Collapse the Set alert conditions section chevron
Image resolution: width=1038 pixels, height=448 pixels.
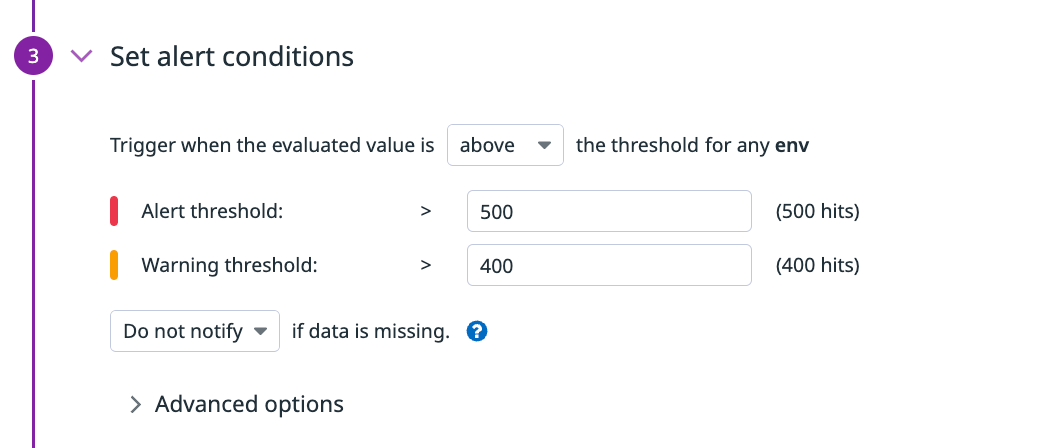pyautogui.click(x=81, y=56)
